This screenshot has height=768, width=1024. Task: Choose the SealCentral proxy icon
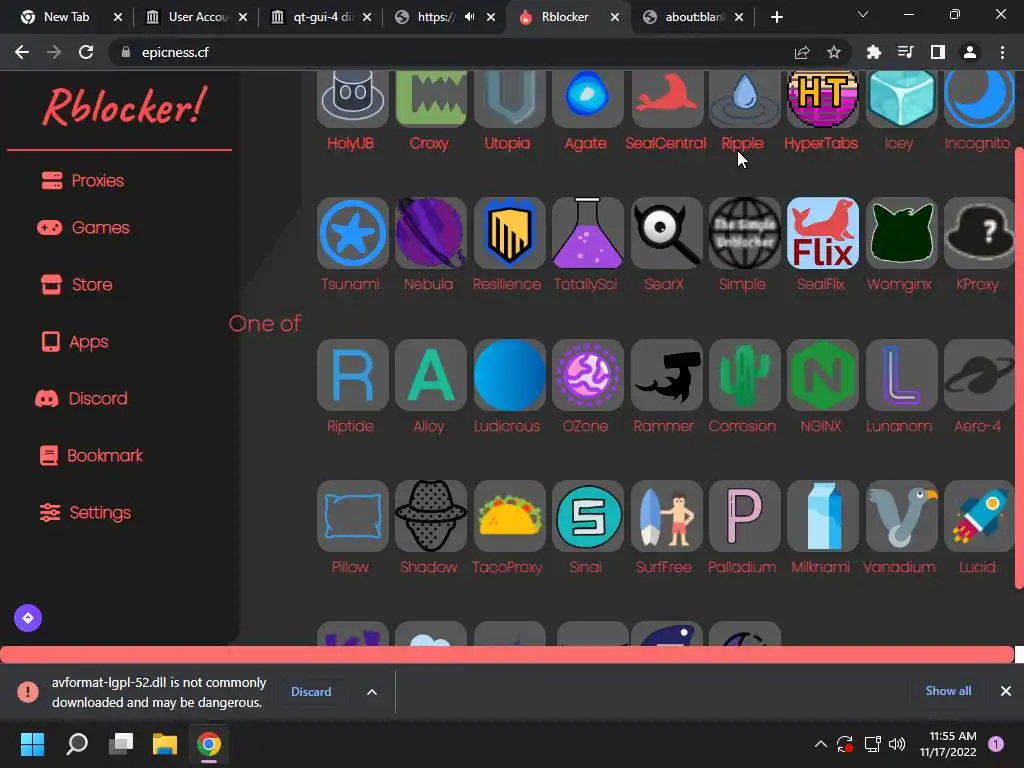(666, 99)
